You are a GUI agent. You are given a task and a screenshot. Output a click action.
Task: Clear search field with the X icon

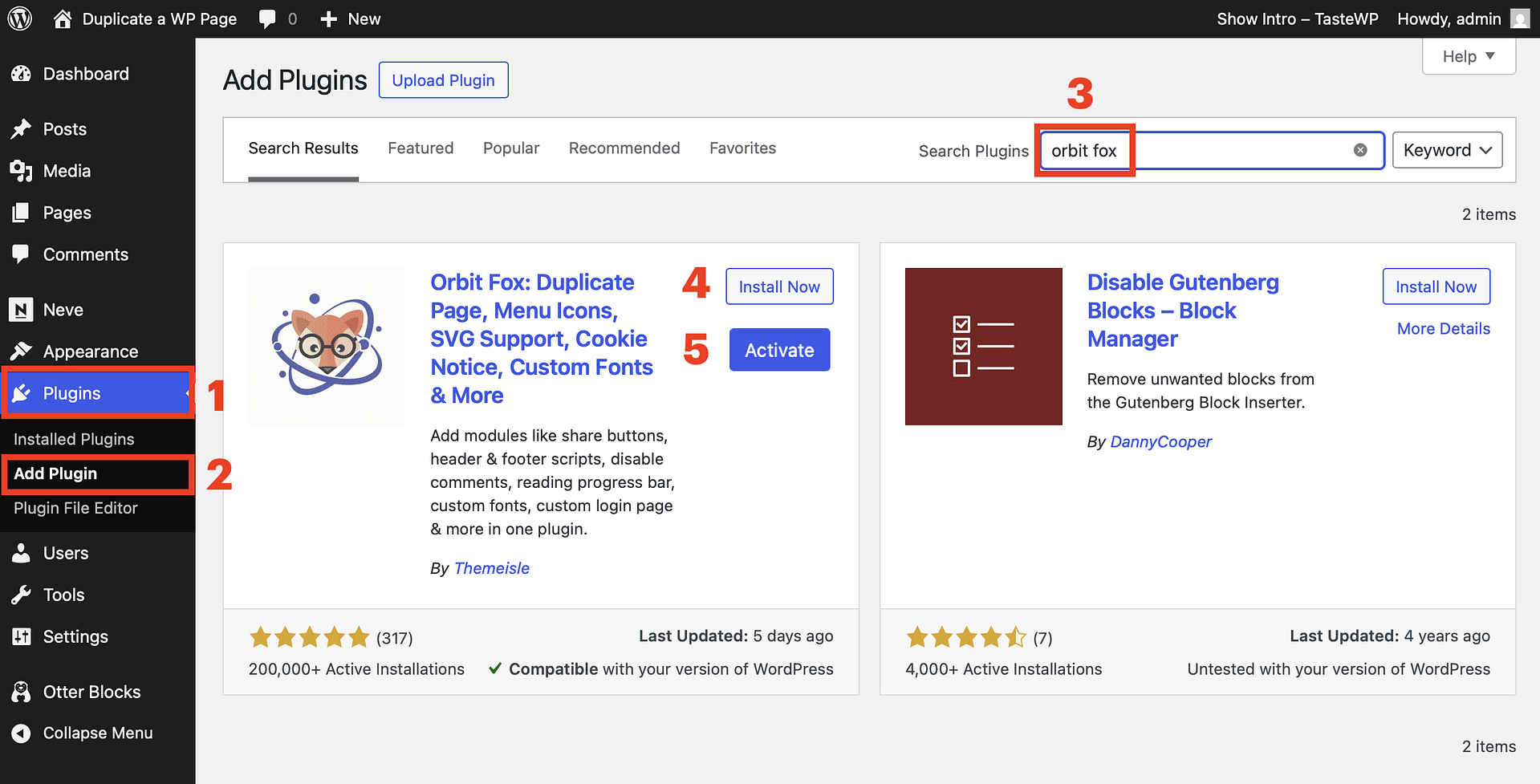(x=1360, y=150)
